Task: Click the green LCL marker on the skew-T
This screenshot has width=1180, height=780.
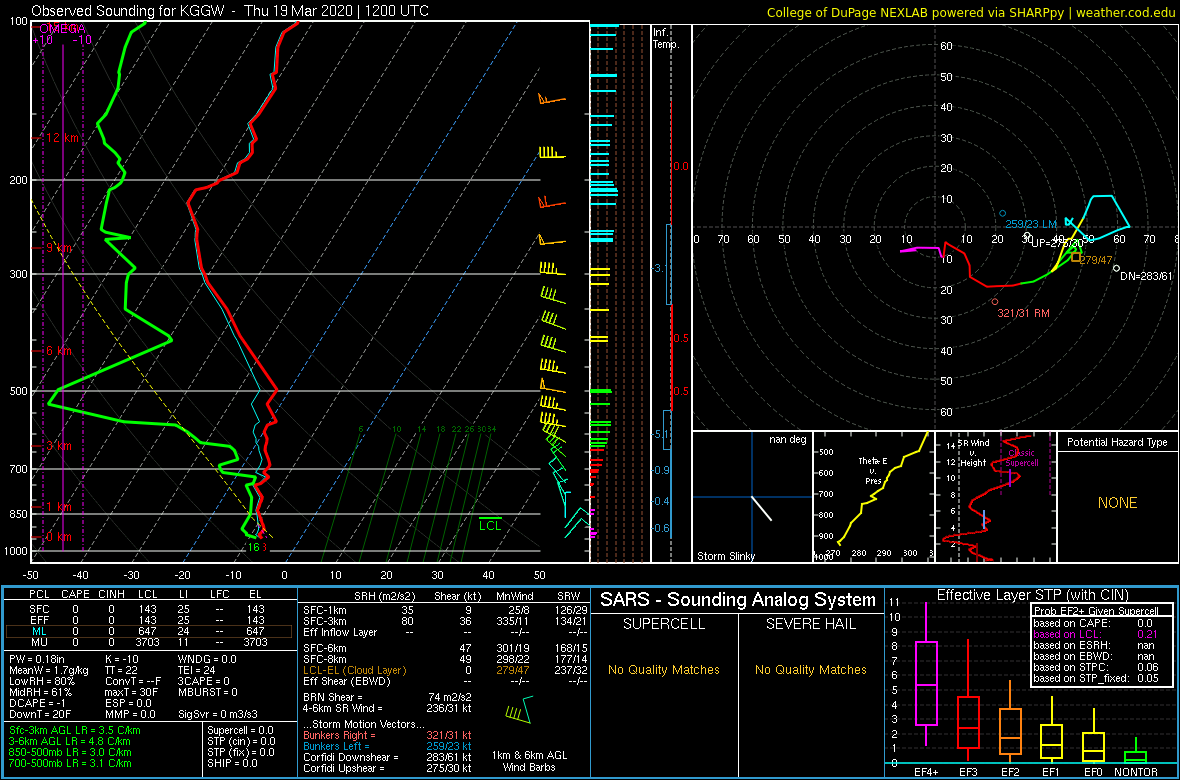Action: [x=490, y=524]
